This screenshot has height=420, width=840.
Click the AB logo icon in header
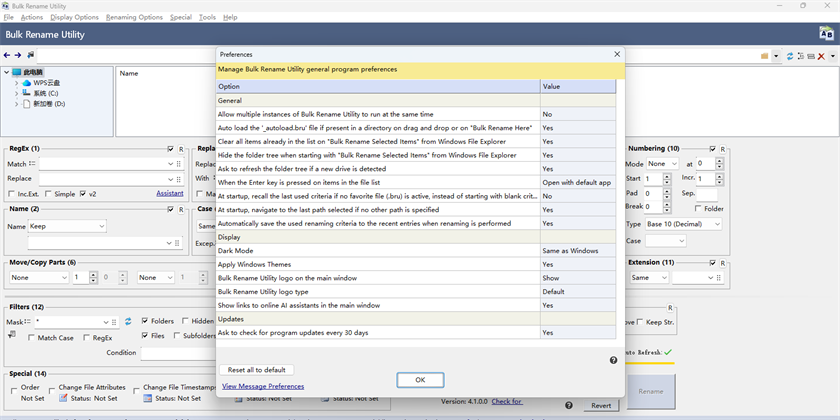(826, 34)
